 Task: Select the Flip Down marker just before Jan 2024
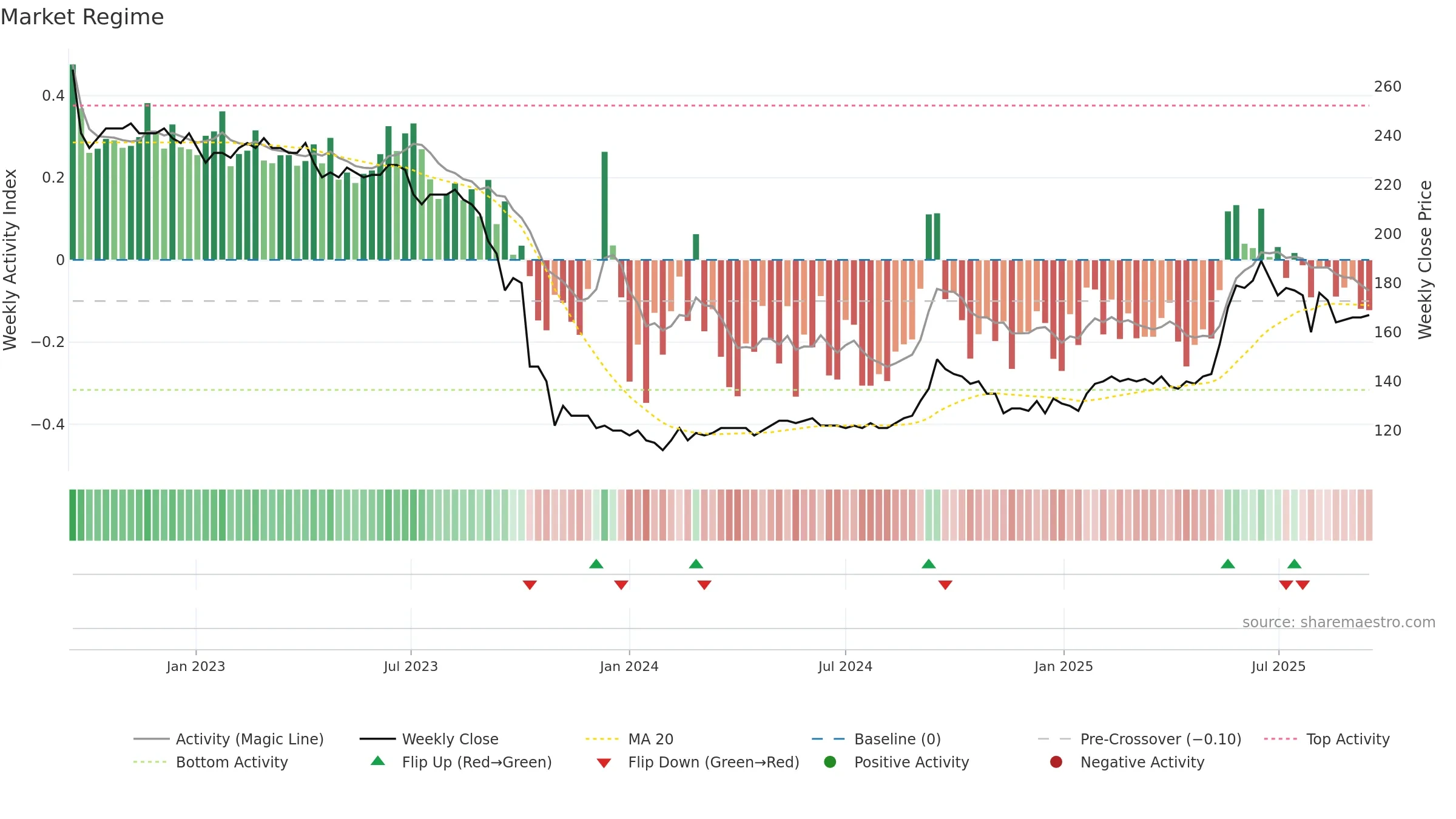coord(621,585)
